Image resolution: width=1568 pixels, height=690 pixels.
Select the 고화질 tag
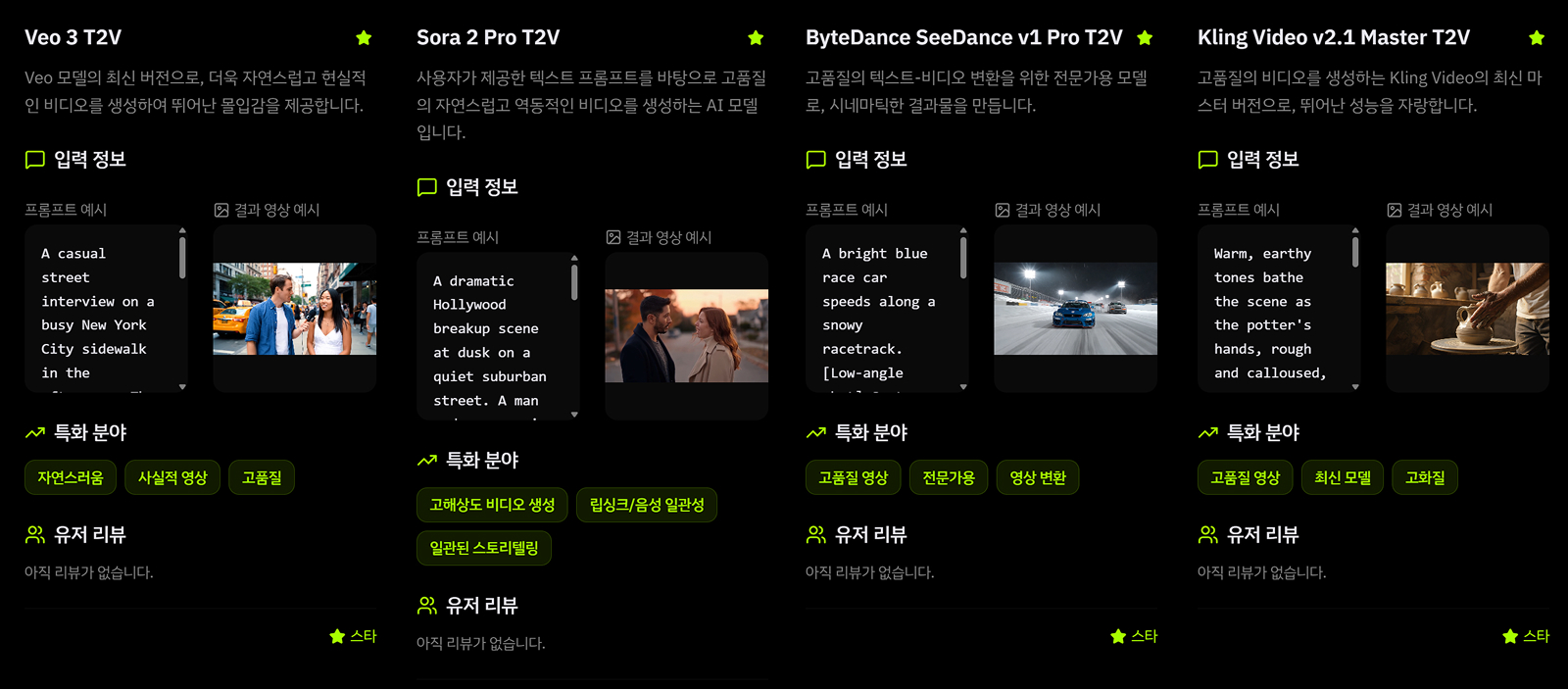1425,477
